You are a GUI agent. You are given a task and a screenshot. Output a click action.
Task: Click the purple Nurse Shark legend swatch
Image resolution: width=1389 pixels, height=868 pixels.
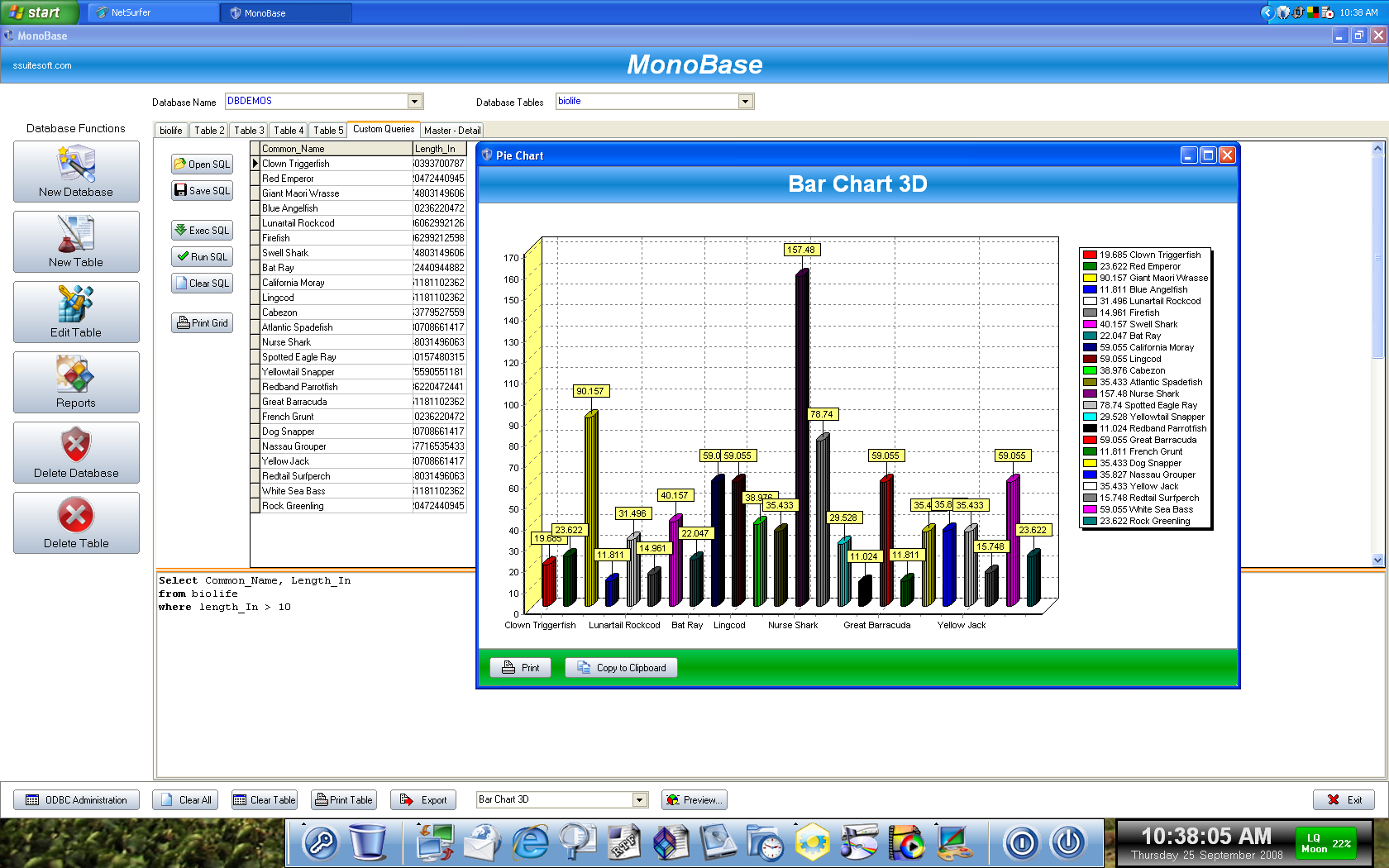(x=1090, y=393)
